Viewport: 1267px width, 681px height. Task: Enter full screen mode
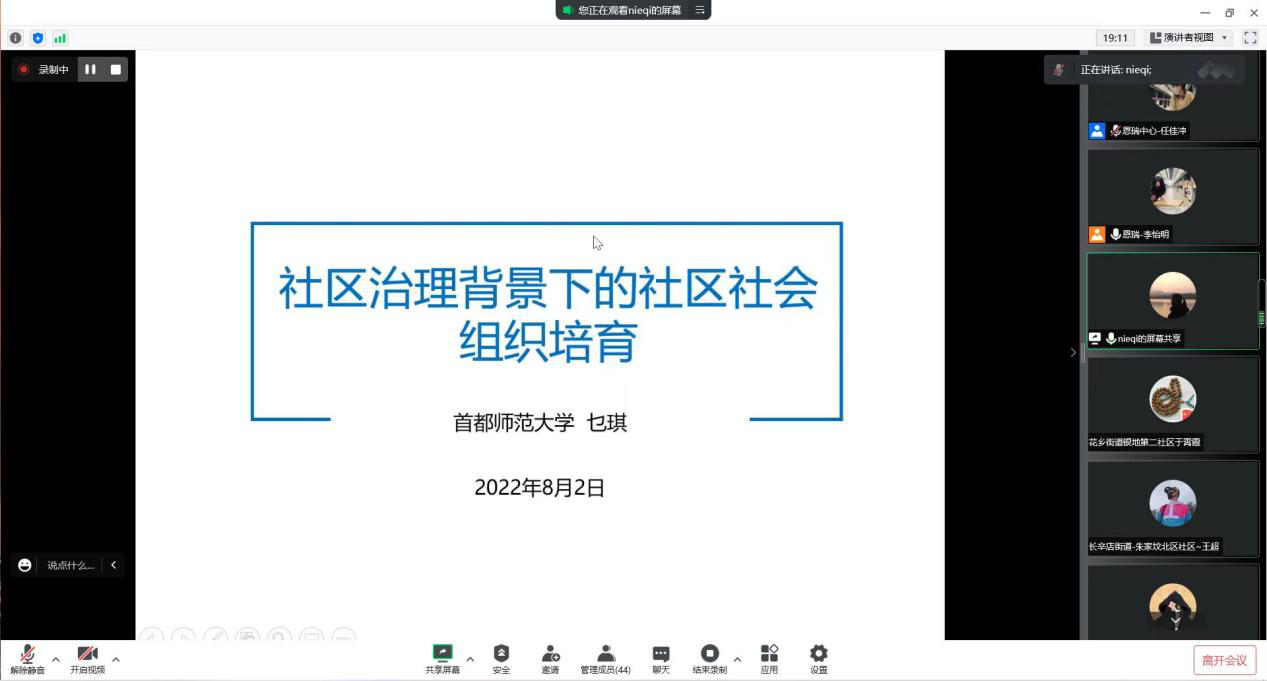pos(1250,38)
